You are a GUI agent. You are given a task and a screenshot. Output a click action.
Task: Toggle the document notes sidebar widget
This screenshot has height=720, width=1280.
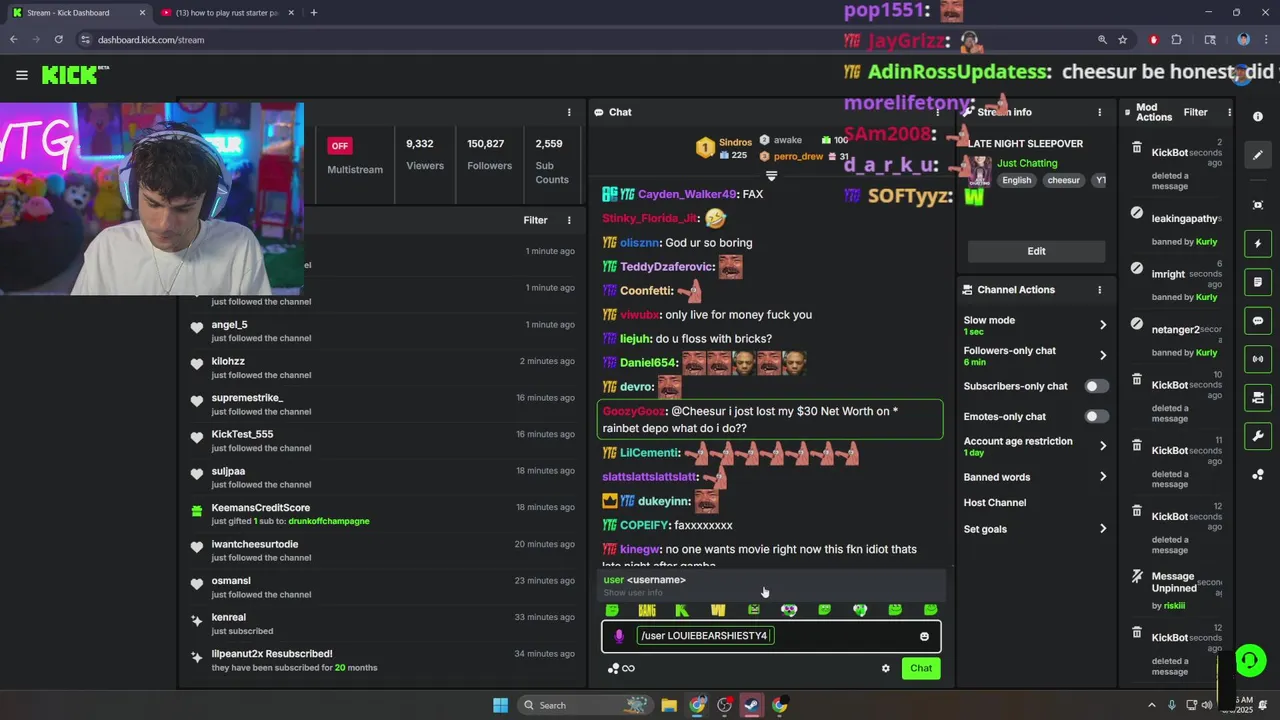pos(1258,282)
